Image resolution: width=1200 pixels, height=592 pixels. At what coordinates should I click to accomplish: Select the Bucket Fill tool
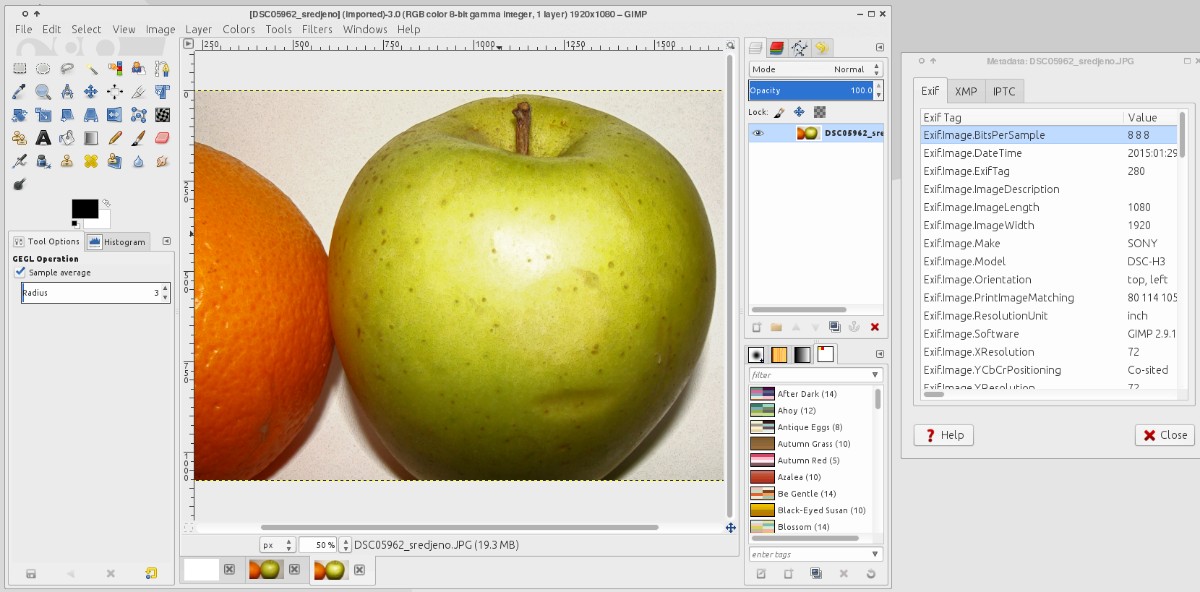coord(67,138)
